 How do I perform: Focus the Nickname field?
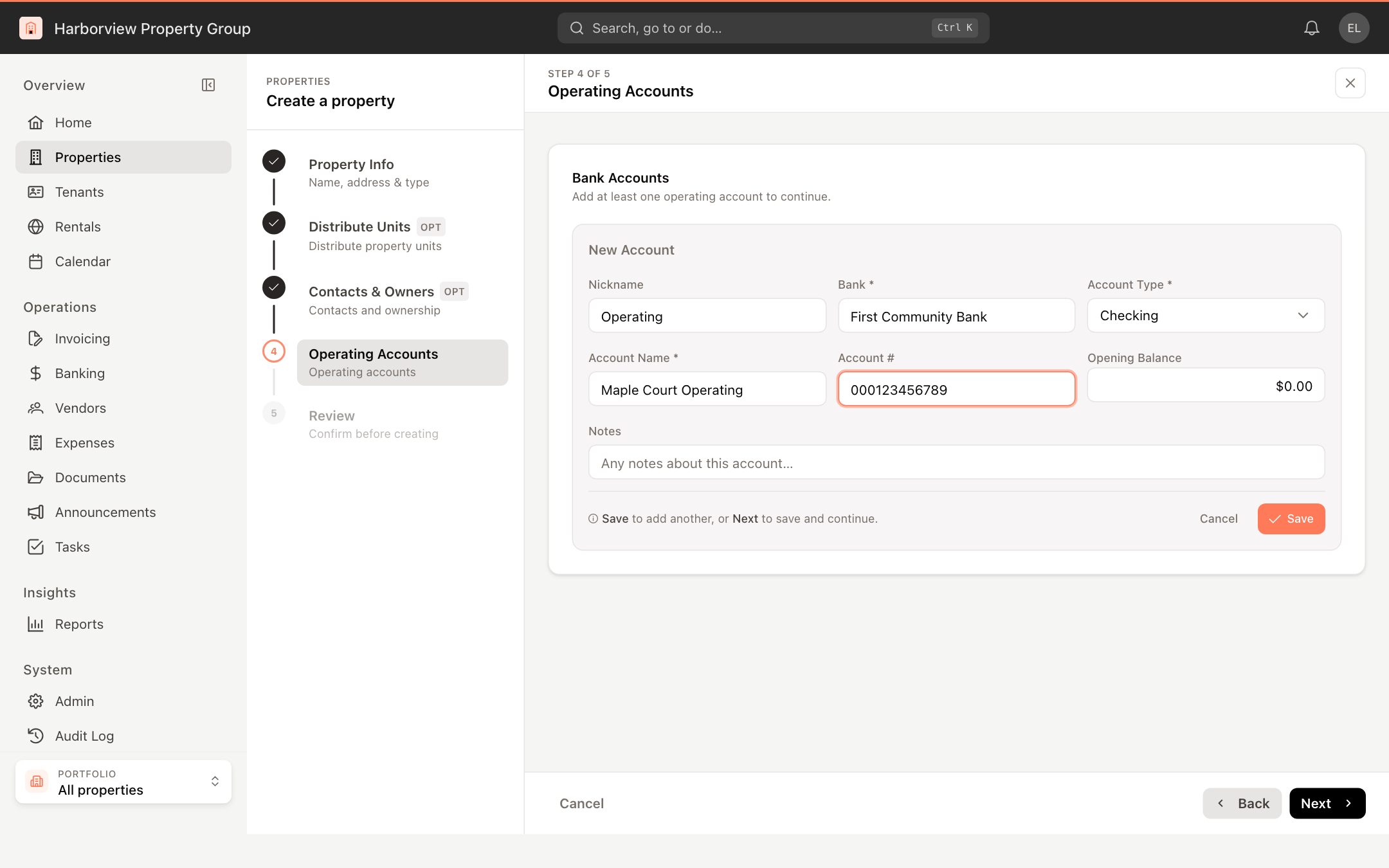point(707,316)
